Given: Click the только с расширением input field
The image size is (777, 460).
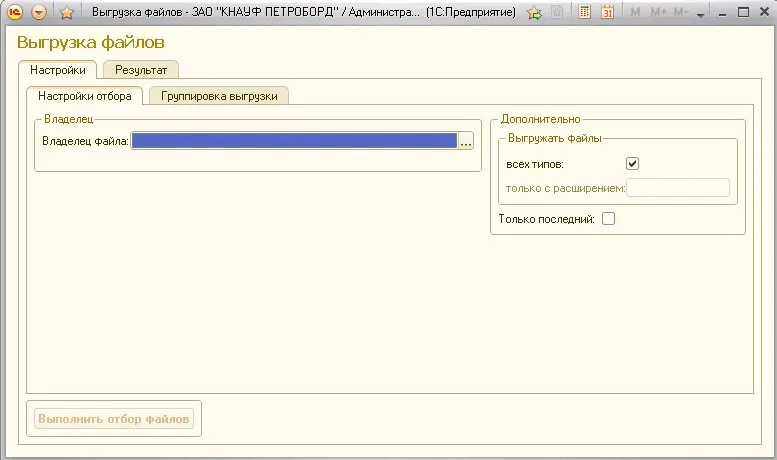Looking at the screenshot, I should tap(678, 188).
